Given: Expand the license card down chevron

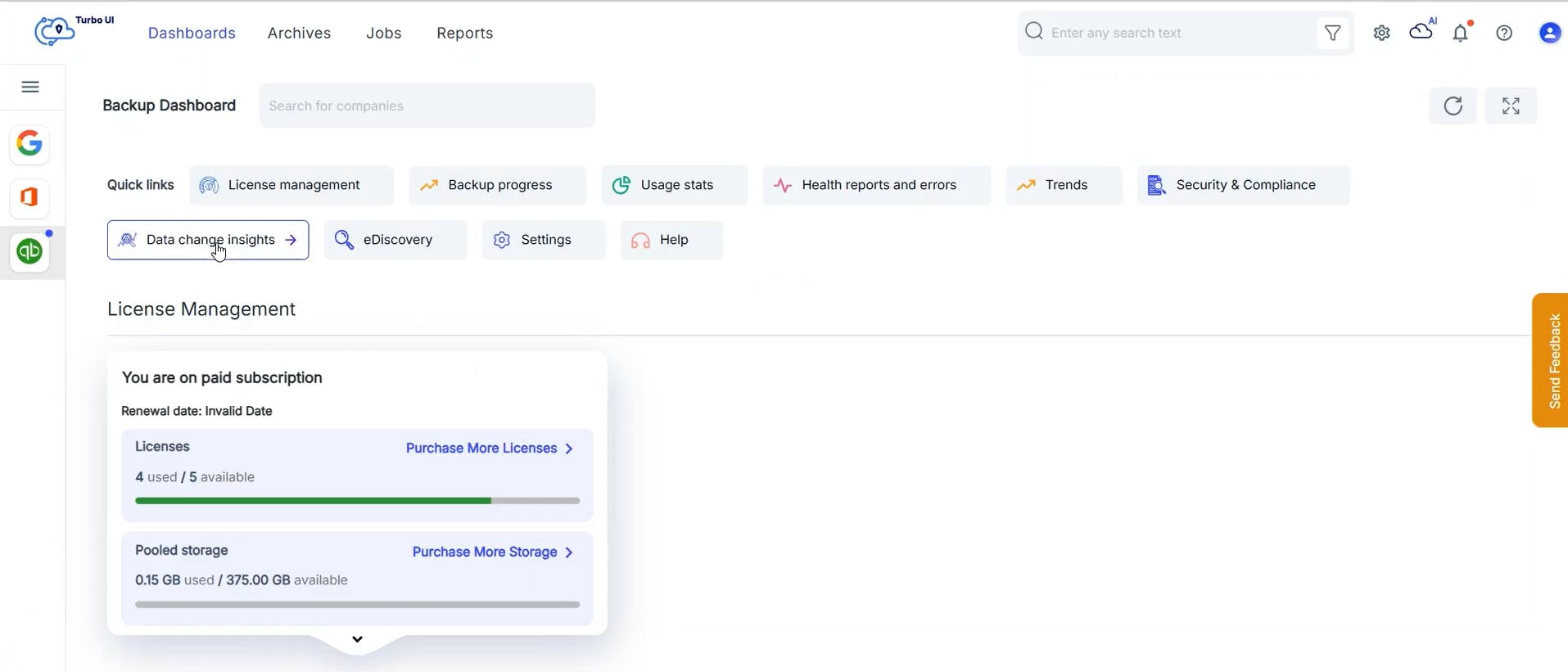Looking at the screenshot, I should tap(357, 639).
